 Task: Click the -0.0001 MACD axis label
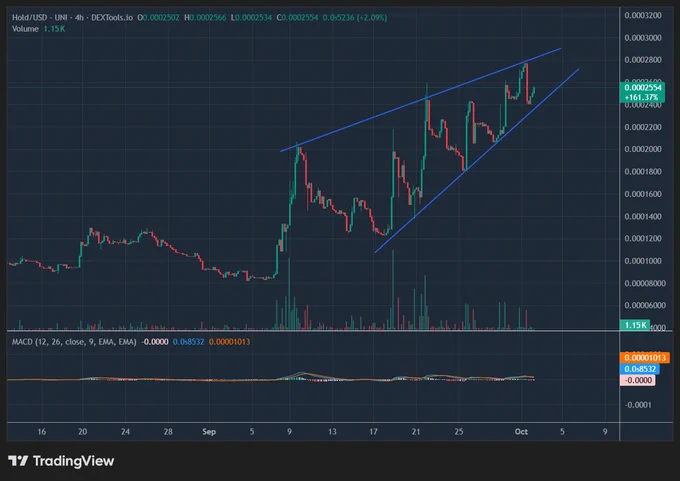638,405
